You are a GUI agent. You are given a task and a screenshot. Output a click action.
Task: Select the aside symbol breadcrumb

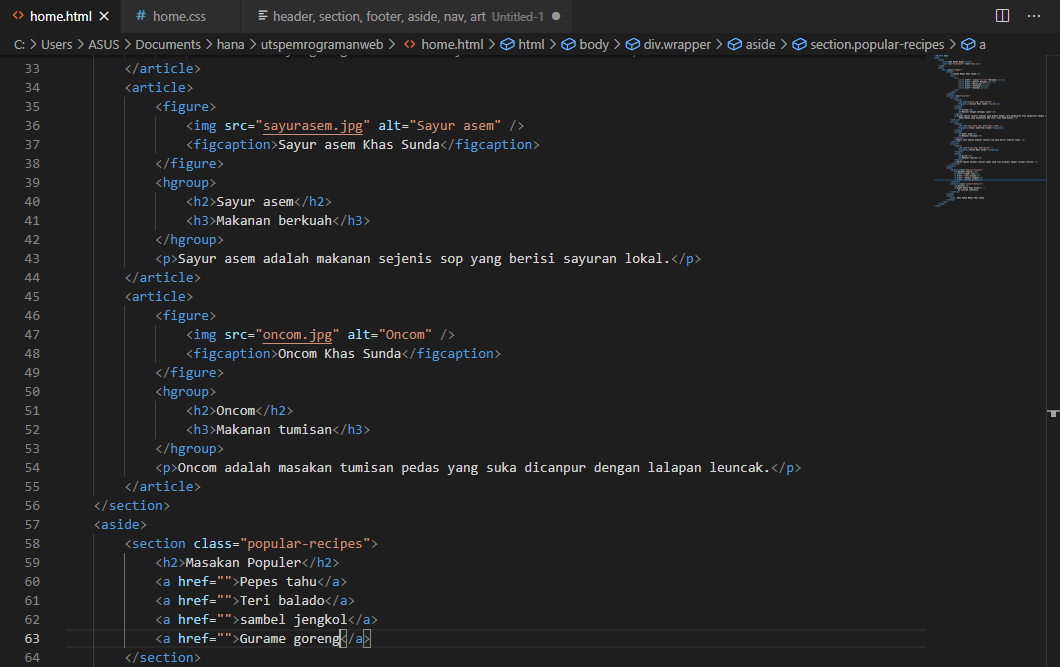point(751,45)
